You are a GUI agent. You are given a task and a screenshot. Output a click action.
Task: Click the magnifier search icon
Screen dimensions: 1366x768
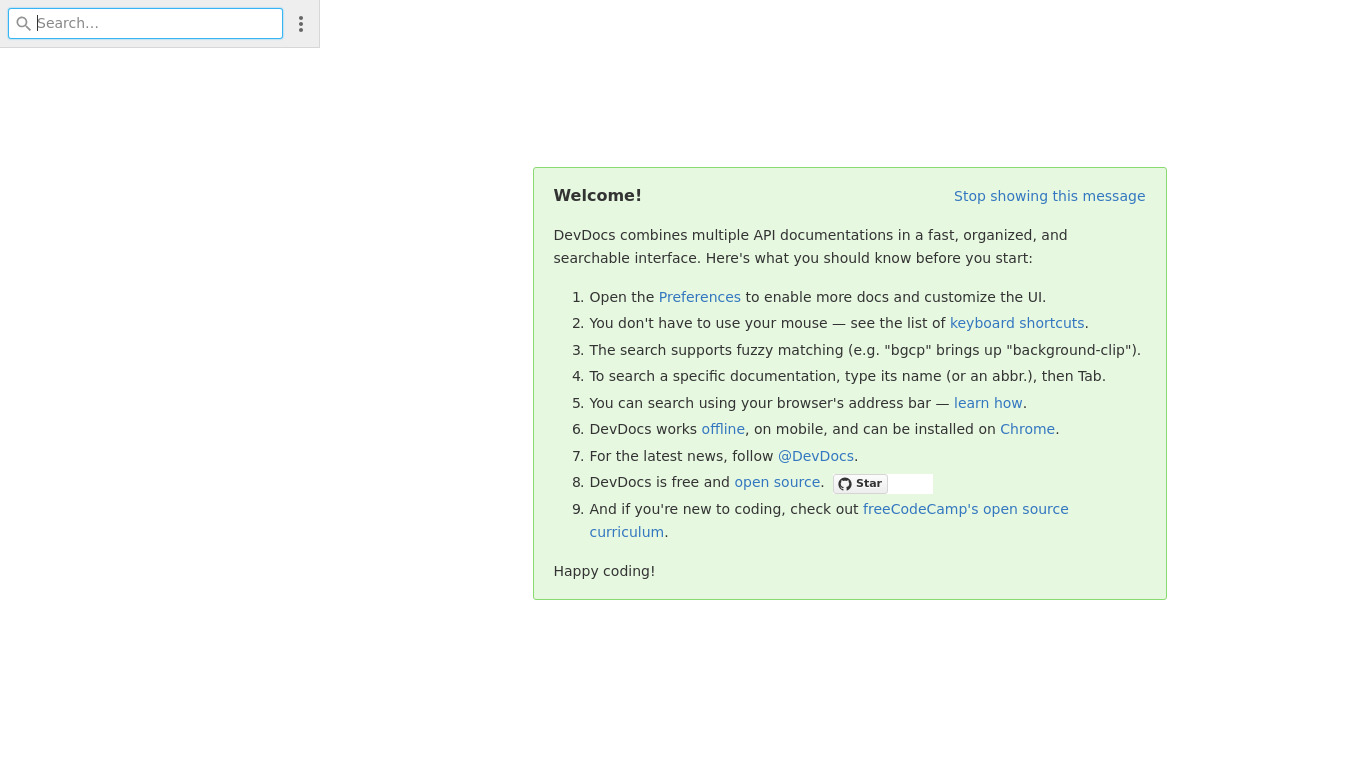(23, 23)
